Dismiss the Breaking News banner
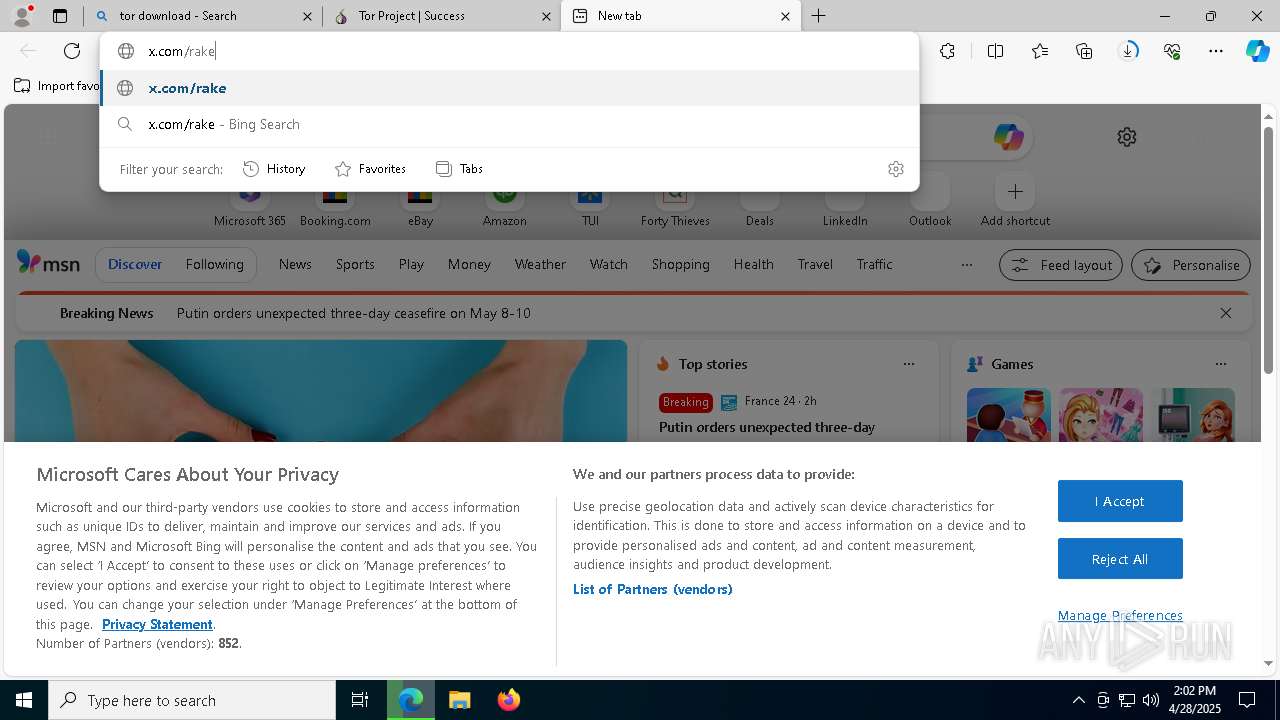The width and height of the screenshot is (1280, 720). pos(1226,313)
